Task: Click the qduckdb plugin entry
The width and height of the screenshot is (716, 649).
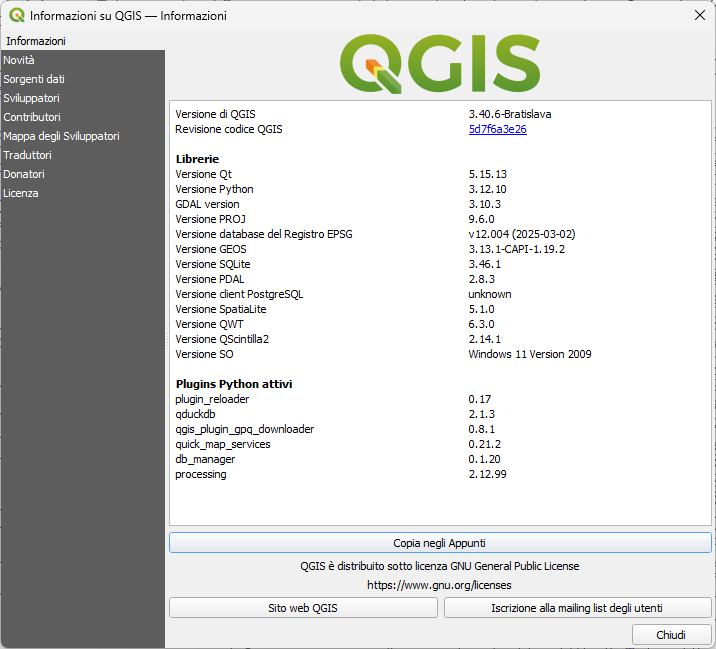Action: click(x=195, y=414)
